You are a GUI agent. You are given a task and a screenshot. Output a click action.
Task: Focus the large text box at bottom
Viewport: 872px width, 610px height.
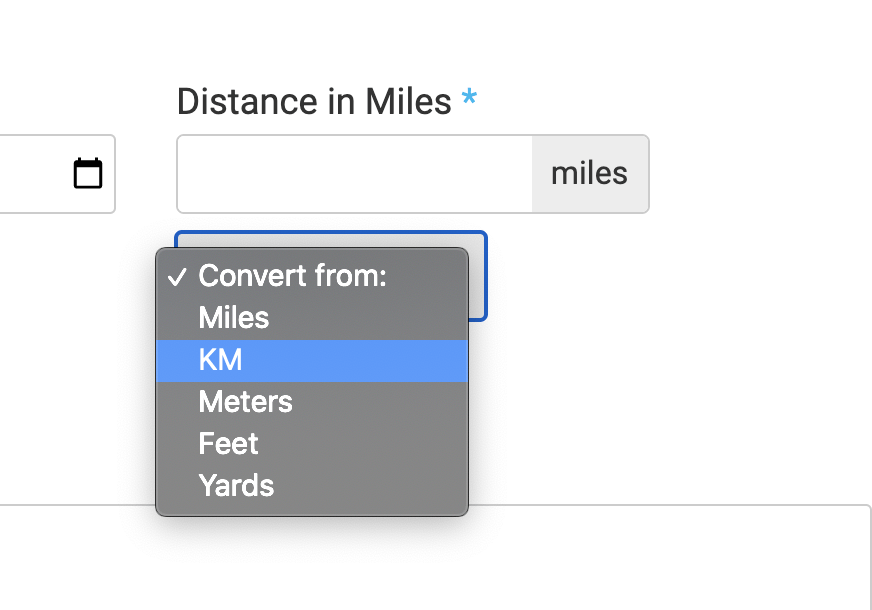coord(667,557)
